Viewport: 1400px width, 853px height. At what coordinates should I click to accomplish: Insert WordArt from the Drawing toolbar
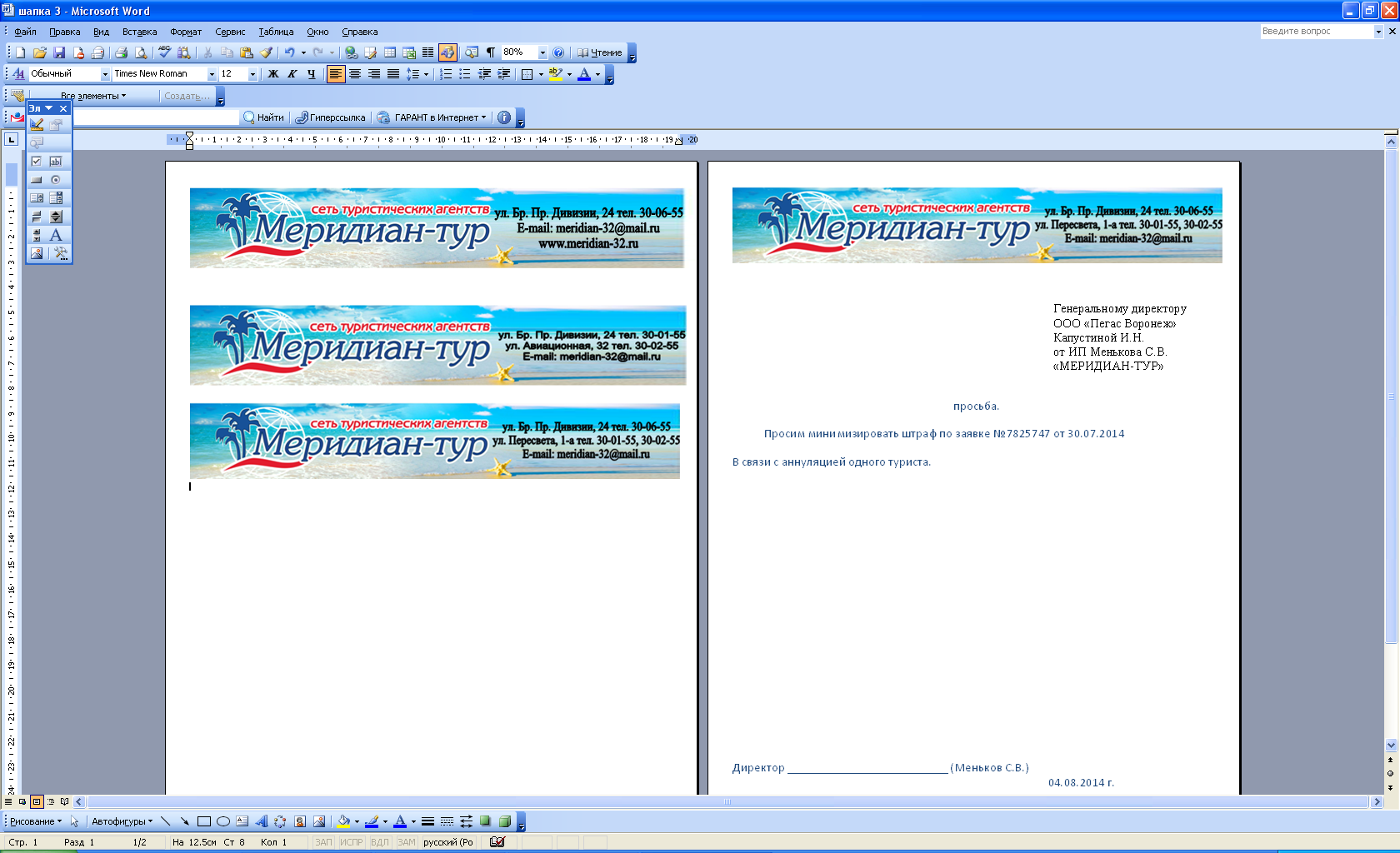(x=261, y=821)
